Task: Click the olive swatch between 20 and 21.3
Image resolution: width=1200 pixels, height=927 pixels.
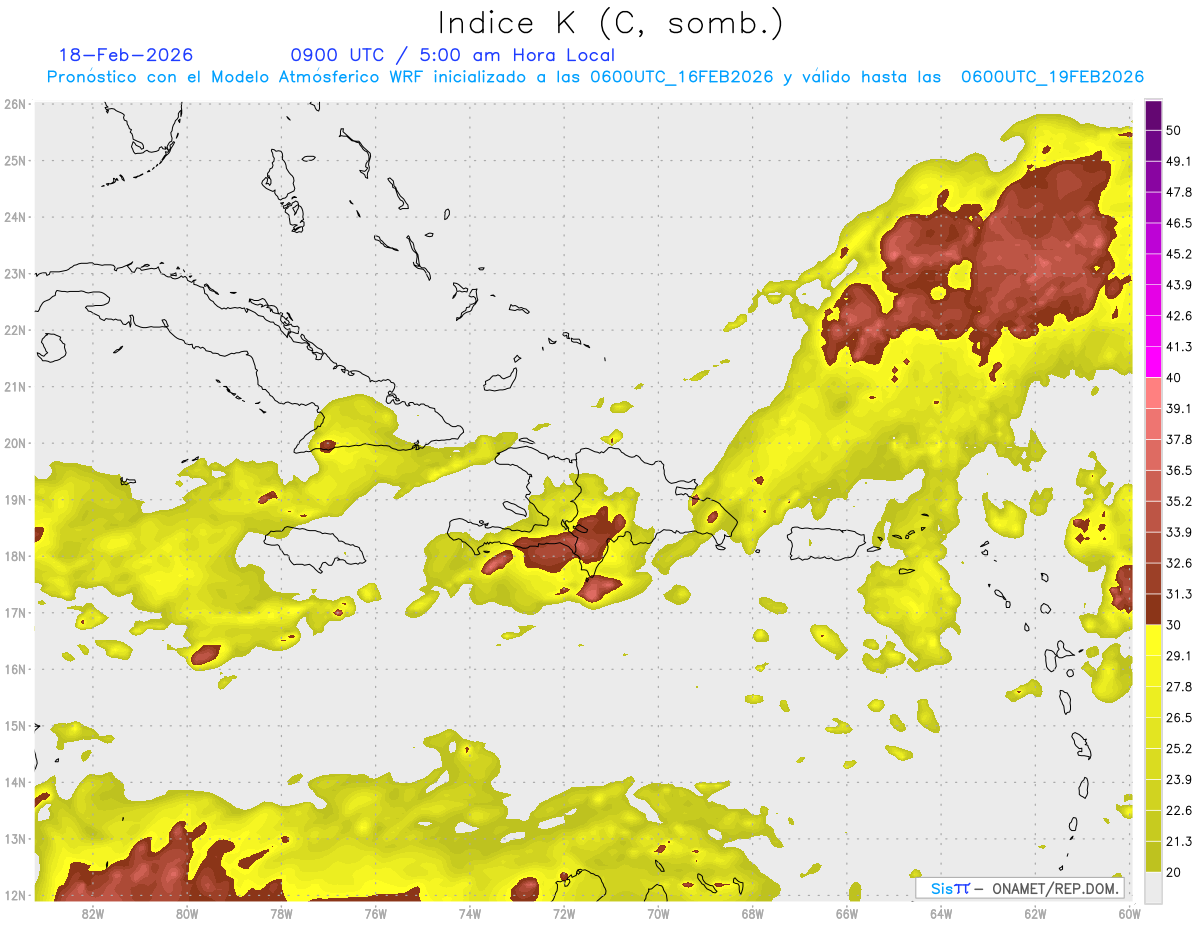Action: (x=1153, y=857)
